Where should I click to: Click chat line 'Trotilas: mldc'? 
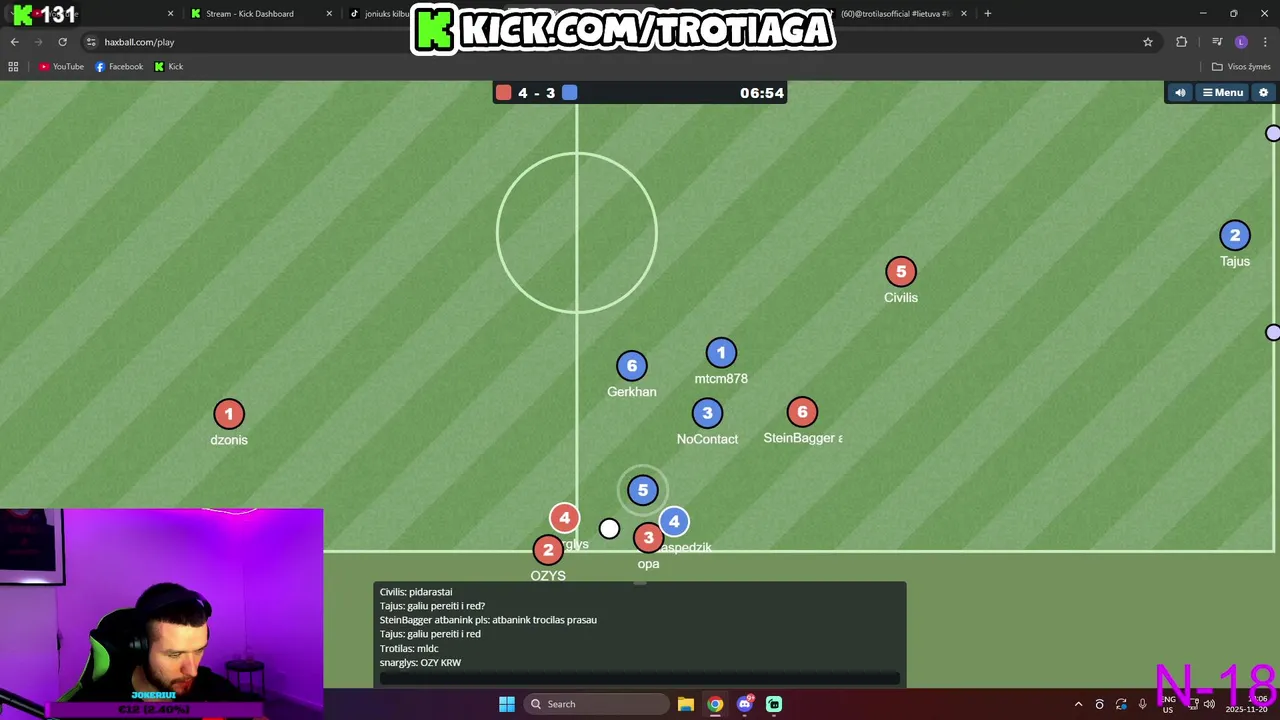click(409, 648)
